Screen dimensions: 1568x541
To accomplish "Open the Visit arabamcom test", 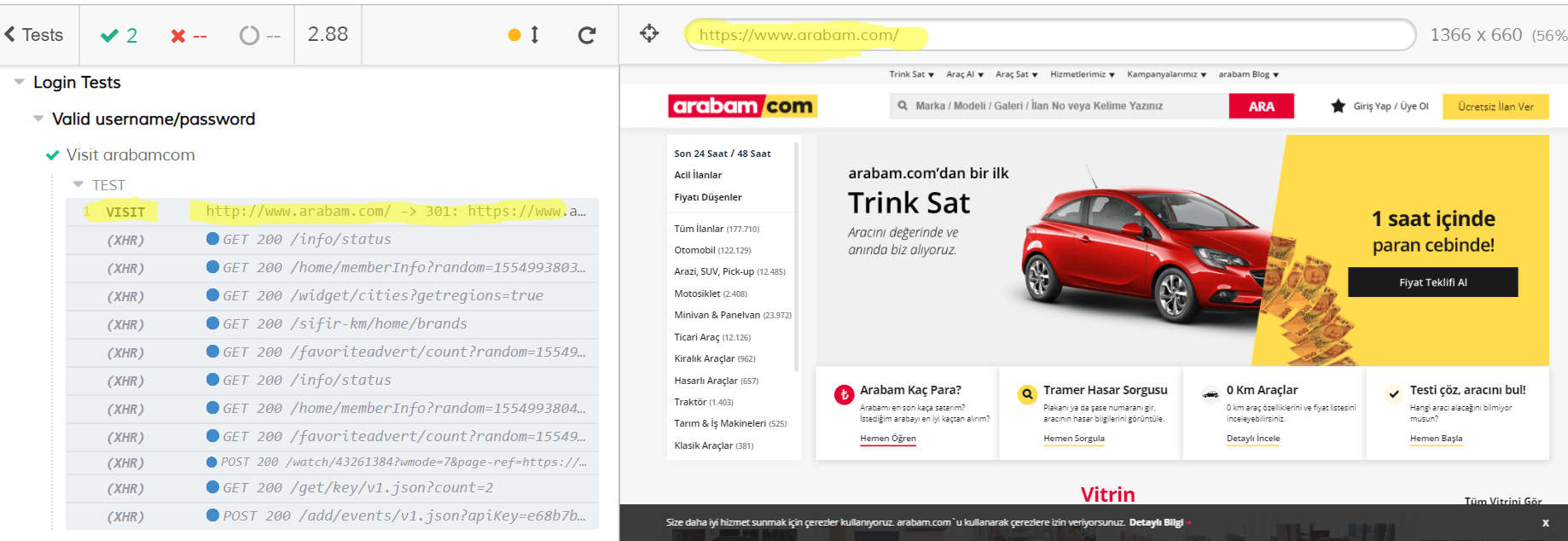I will coord(131,154).
